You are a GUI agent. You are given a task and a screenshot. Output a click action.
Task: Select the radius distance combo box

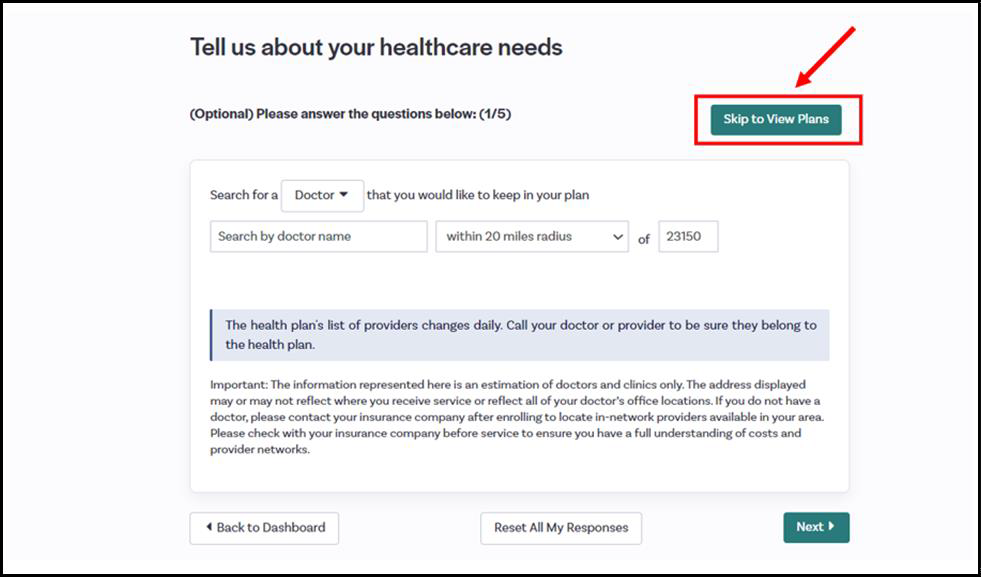pyautogui.click(x=530, y=236)
